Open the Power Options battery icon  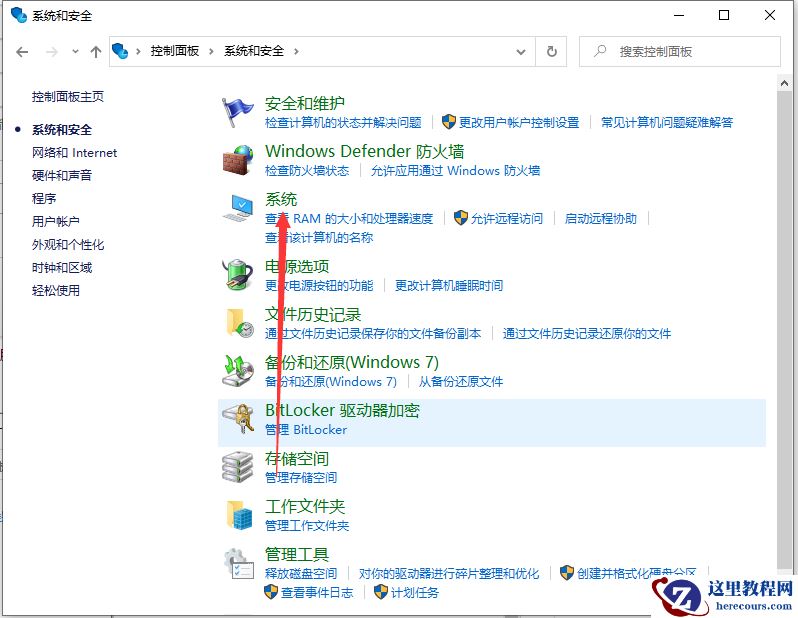click(238, 274)
